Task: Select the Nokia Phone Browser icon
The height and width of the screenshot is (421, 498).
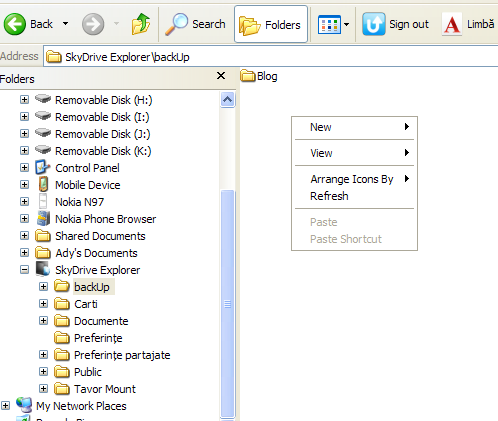Action: tap(43, 218)
